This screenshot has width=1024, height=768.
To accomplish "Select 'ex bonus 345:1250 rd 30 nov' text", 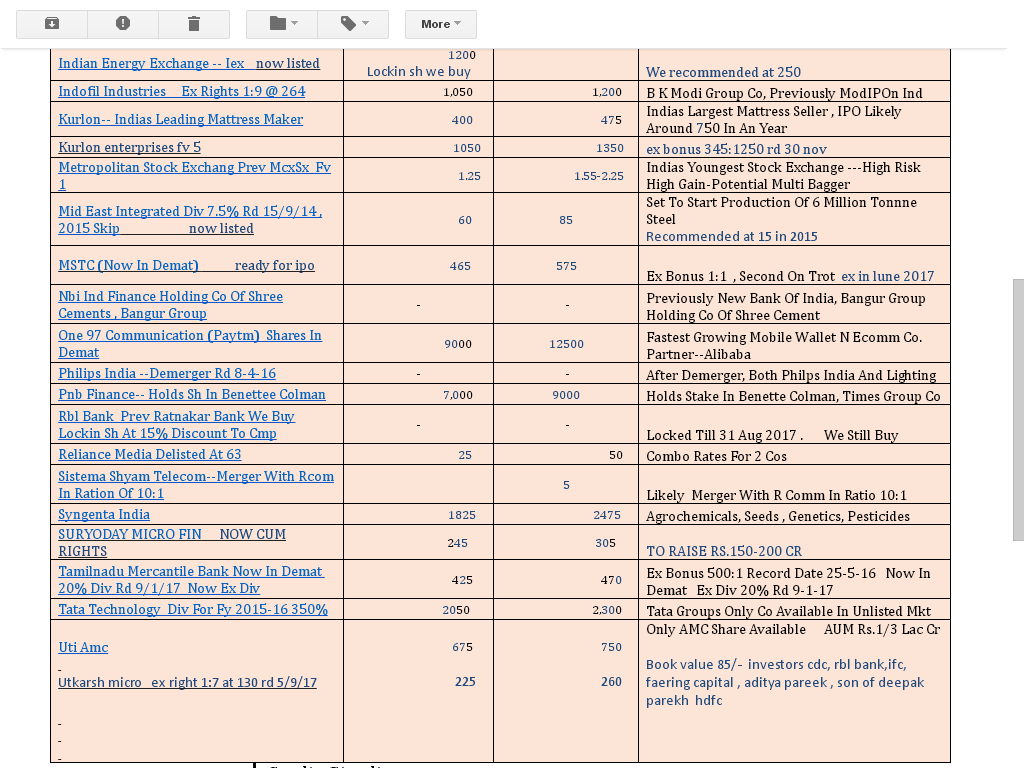I will [736, 149].
